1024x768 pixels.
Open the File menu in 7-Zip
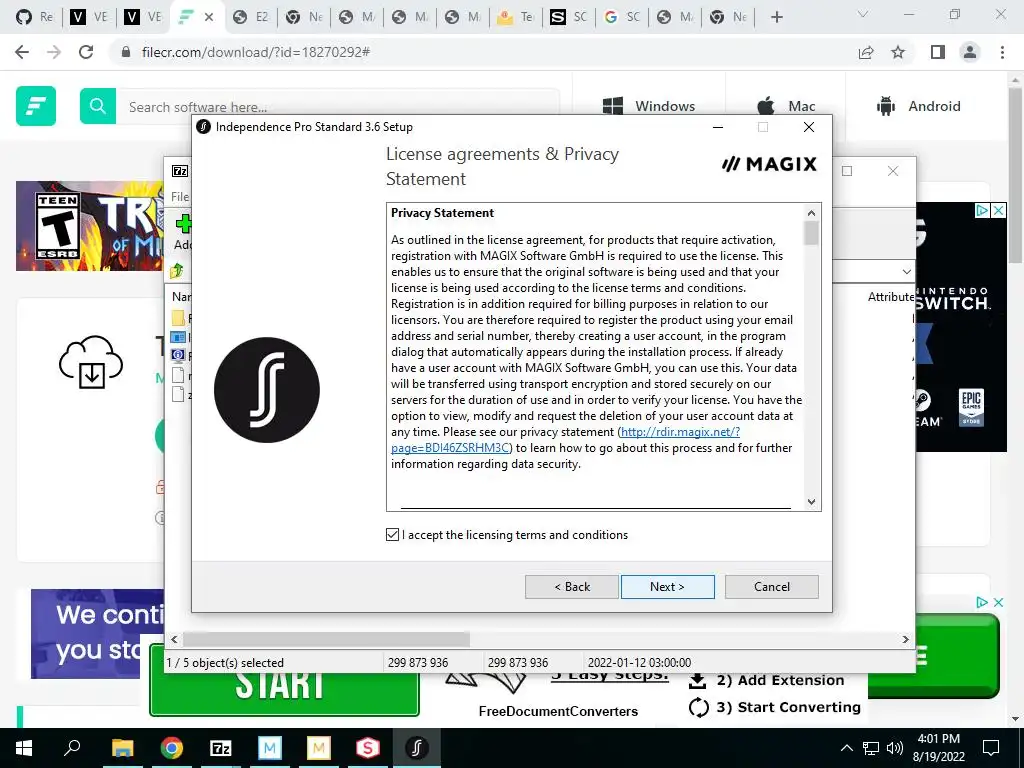pyautogui.click(x=180, y=197)
